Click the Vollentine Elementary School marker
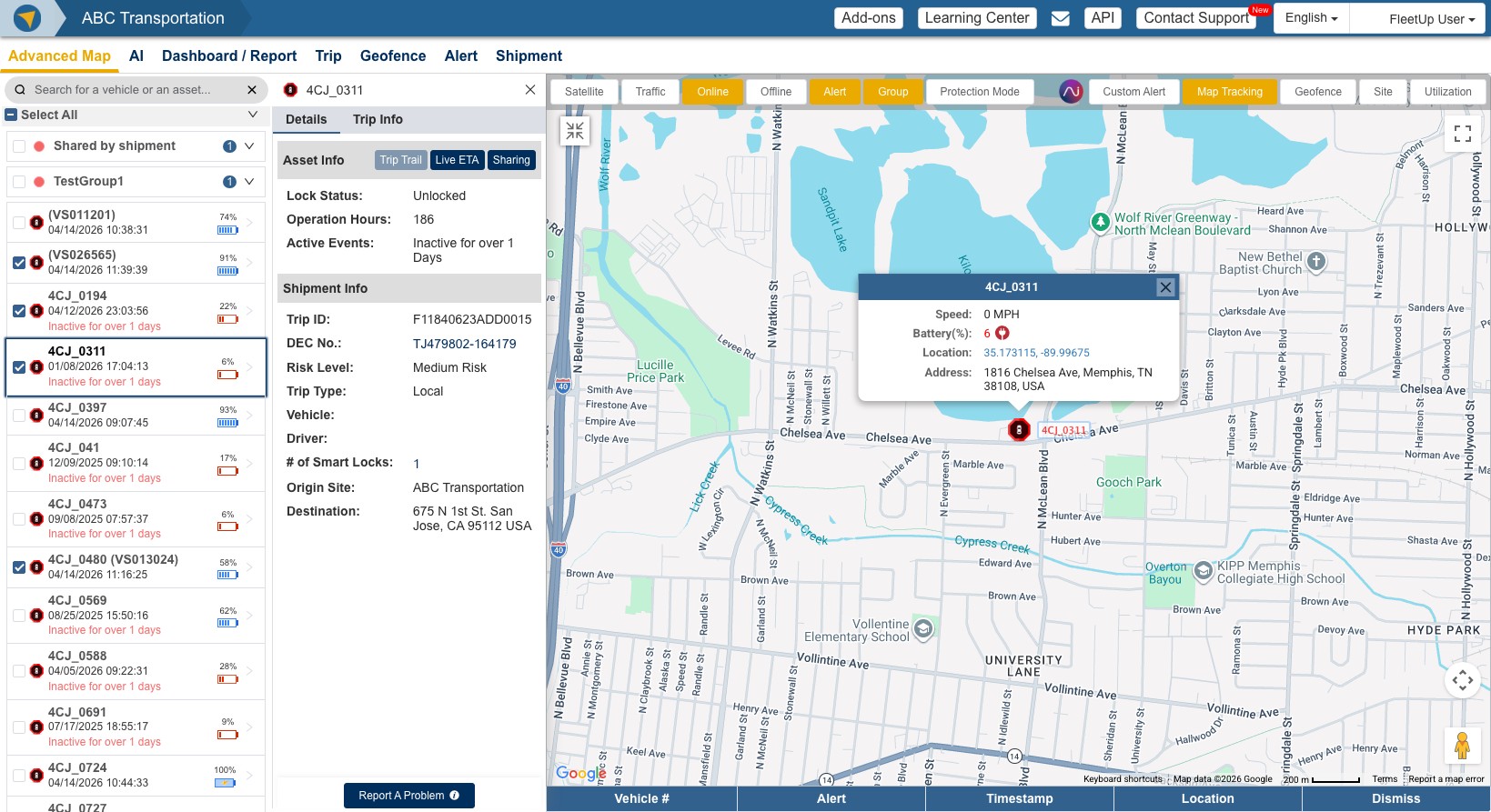This screenshot has width=1491, height=812. 923,629
